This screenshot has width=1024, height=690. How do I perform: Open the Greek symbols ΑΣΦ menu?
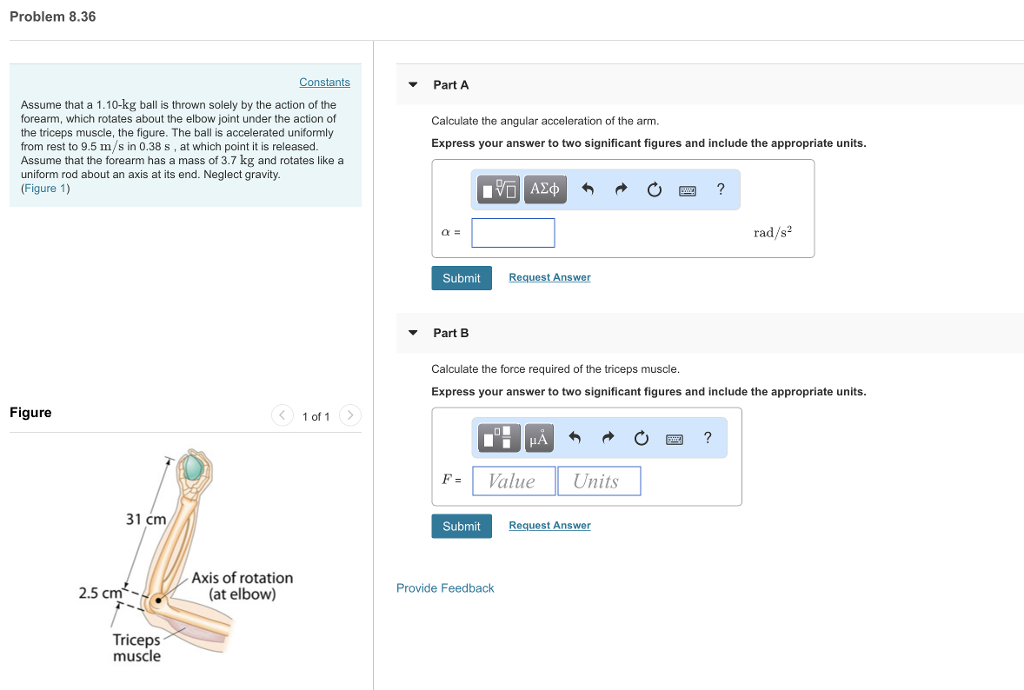tap(544, 189)
